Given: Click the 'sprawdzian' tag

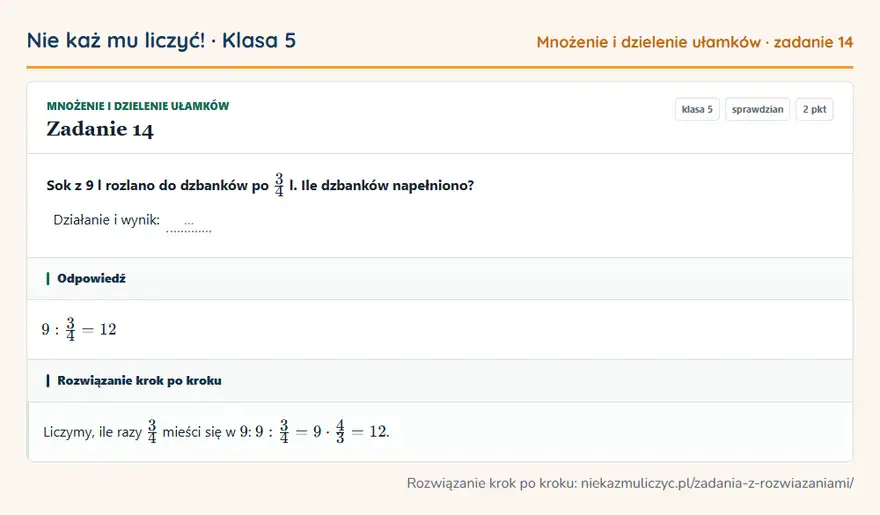Looking at the screenshot, I should [x=757, y=109].
